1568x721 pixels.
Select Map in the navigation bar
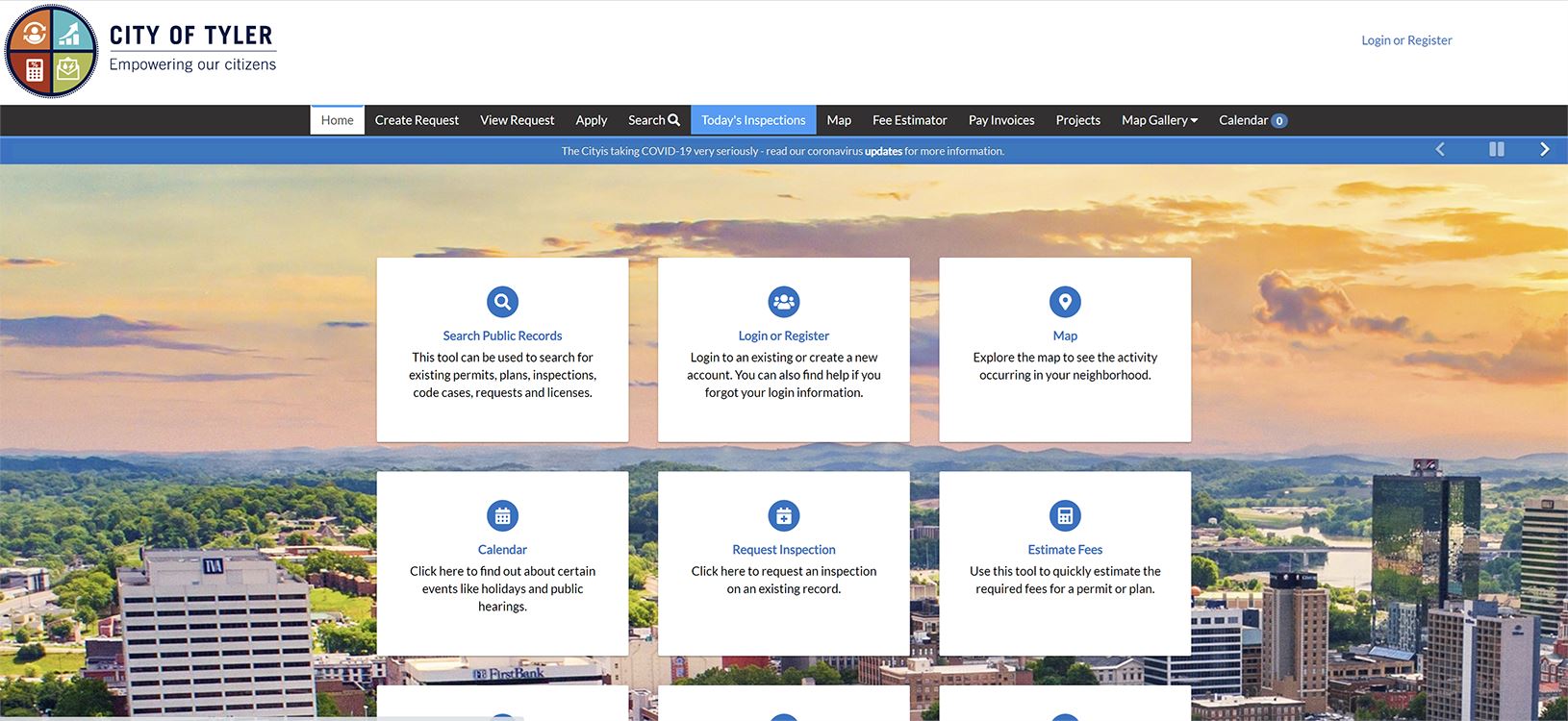[x=839, y=120]
